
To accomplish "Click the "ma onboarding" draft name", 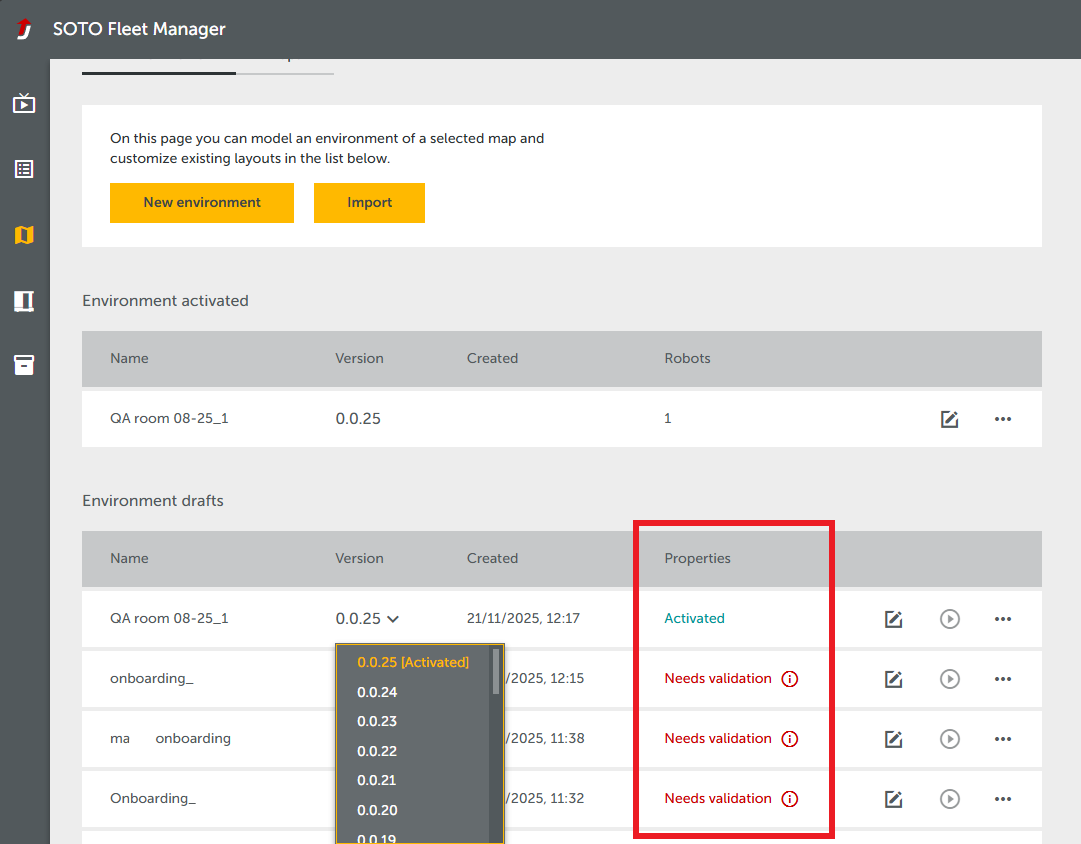I will [170, 738].
